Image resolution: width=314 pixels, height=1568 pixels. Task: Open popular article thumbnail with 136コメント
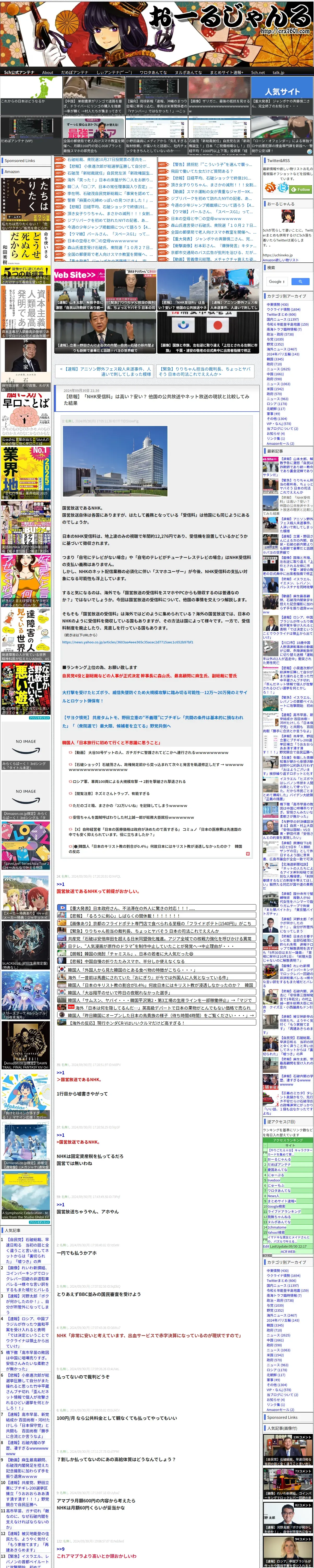pos(288,1449)
